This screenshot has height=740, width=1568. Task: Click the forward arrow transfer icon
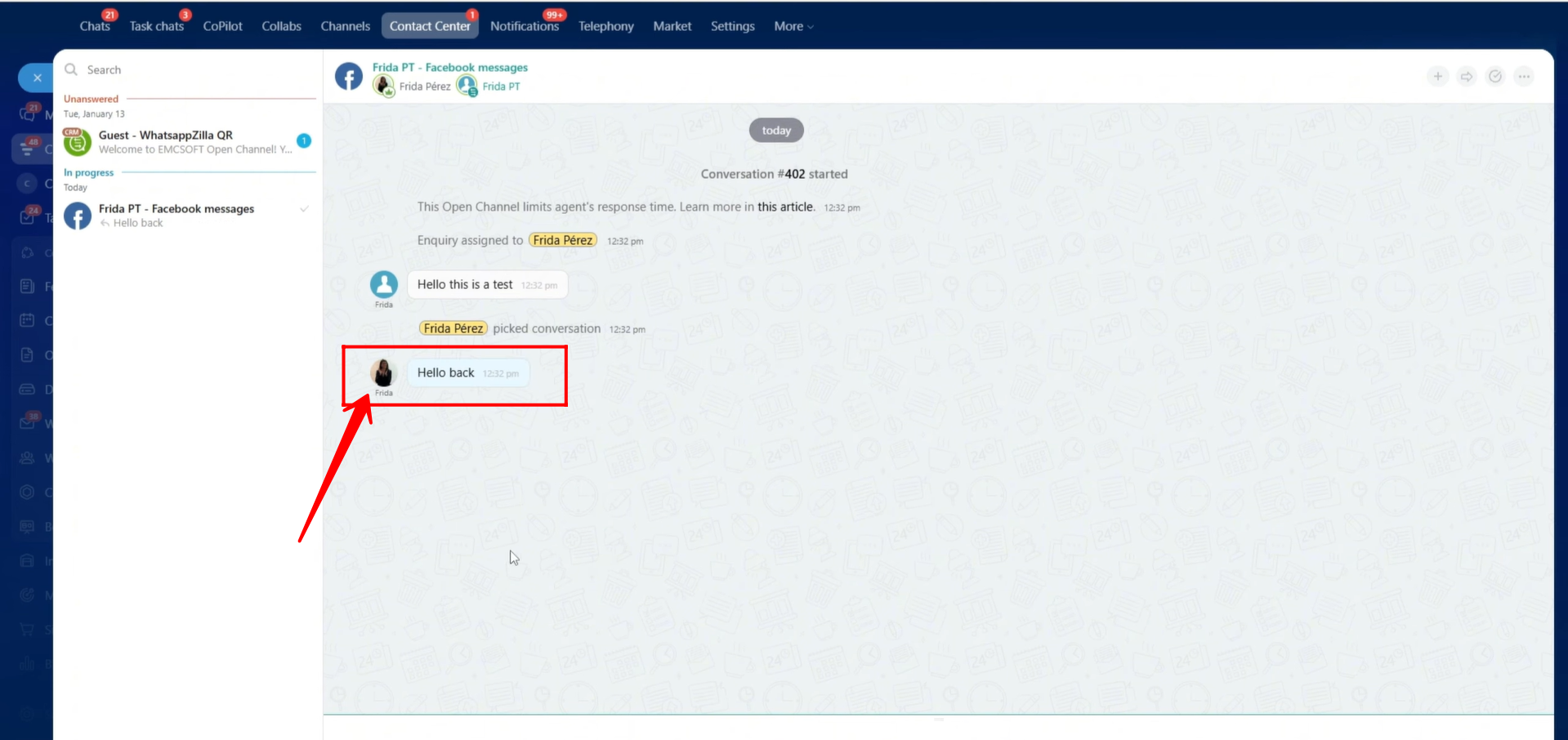1467,77
